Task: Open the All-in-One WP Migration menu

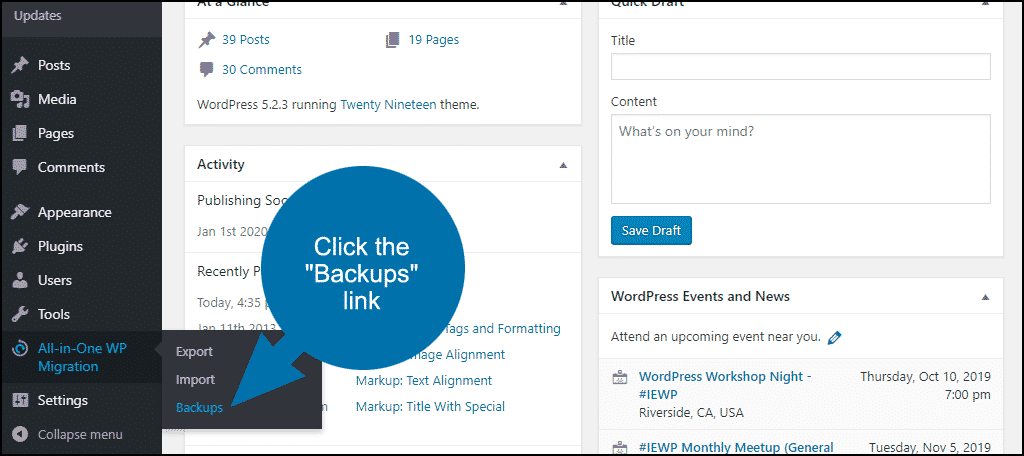Action: pyautogui.click(x=81, y=357)
